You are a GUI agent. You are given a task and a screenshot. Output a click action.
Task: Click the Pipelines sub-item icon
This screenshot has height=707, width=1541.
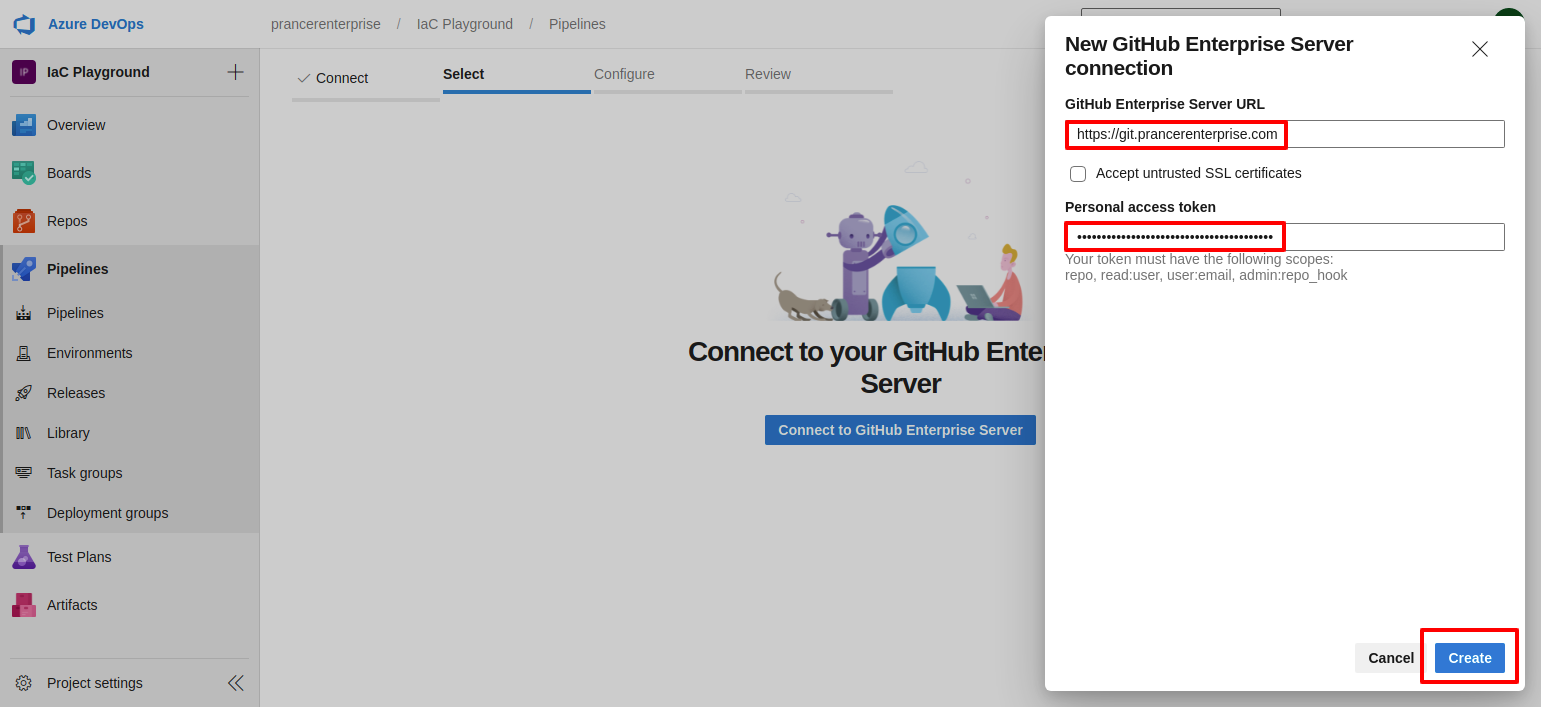24,313
